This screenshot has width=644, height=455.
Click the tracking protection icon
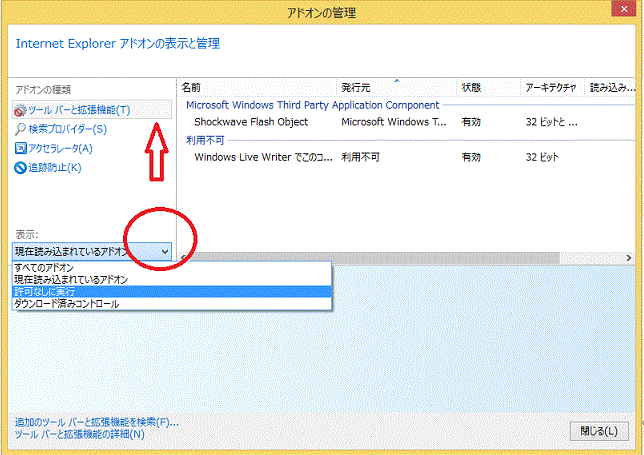20,168
